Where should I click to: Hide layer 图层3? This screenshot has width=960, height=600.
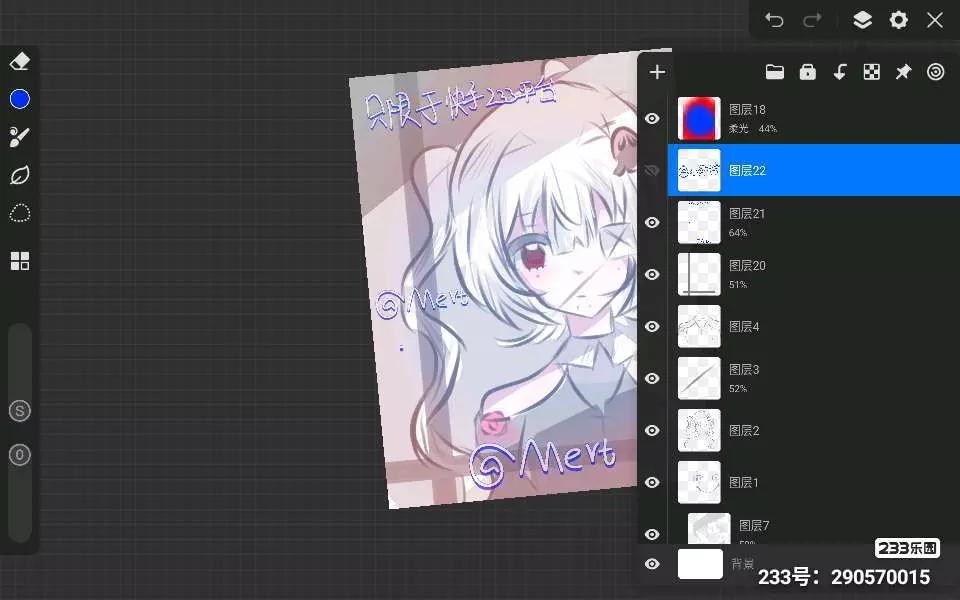652,378
